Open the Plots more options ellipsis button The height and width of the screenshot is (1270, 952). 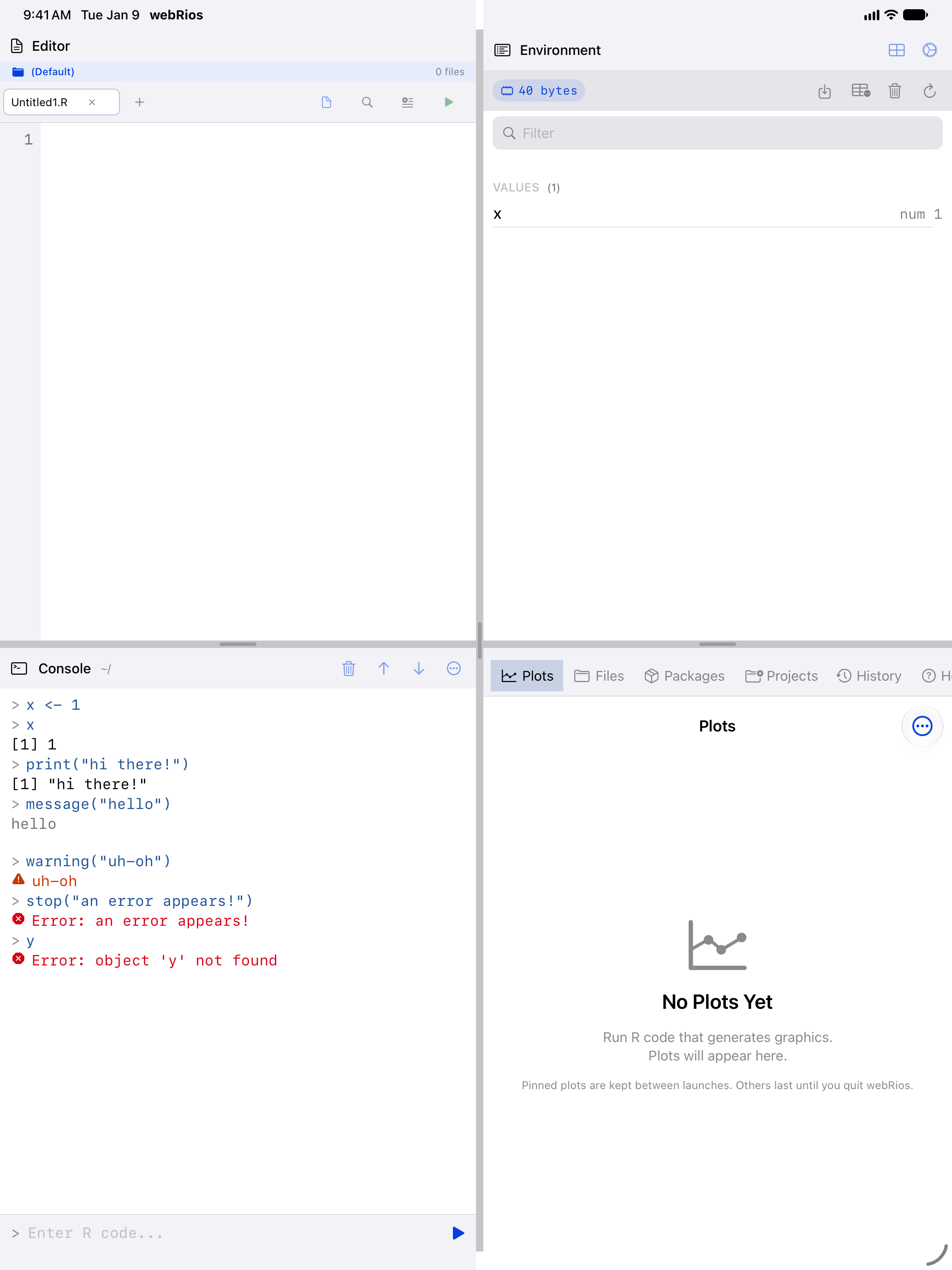coord(922,726)
